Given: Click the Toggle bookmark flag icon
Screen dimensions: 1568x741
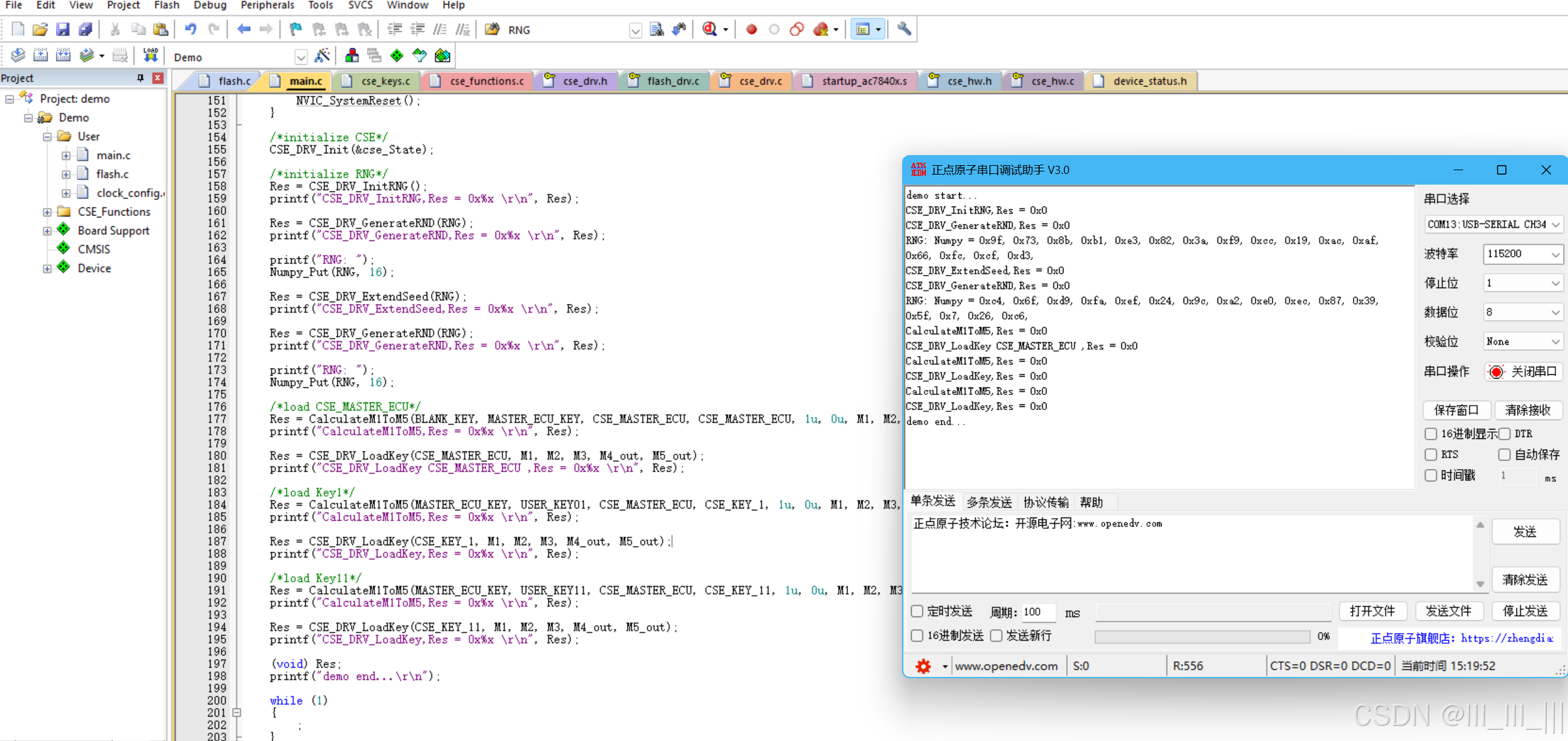Looking at the screenshot, I should 295,30.
